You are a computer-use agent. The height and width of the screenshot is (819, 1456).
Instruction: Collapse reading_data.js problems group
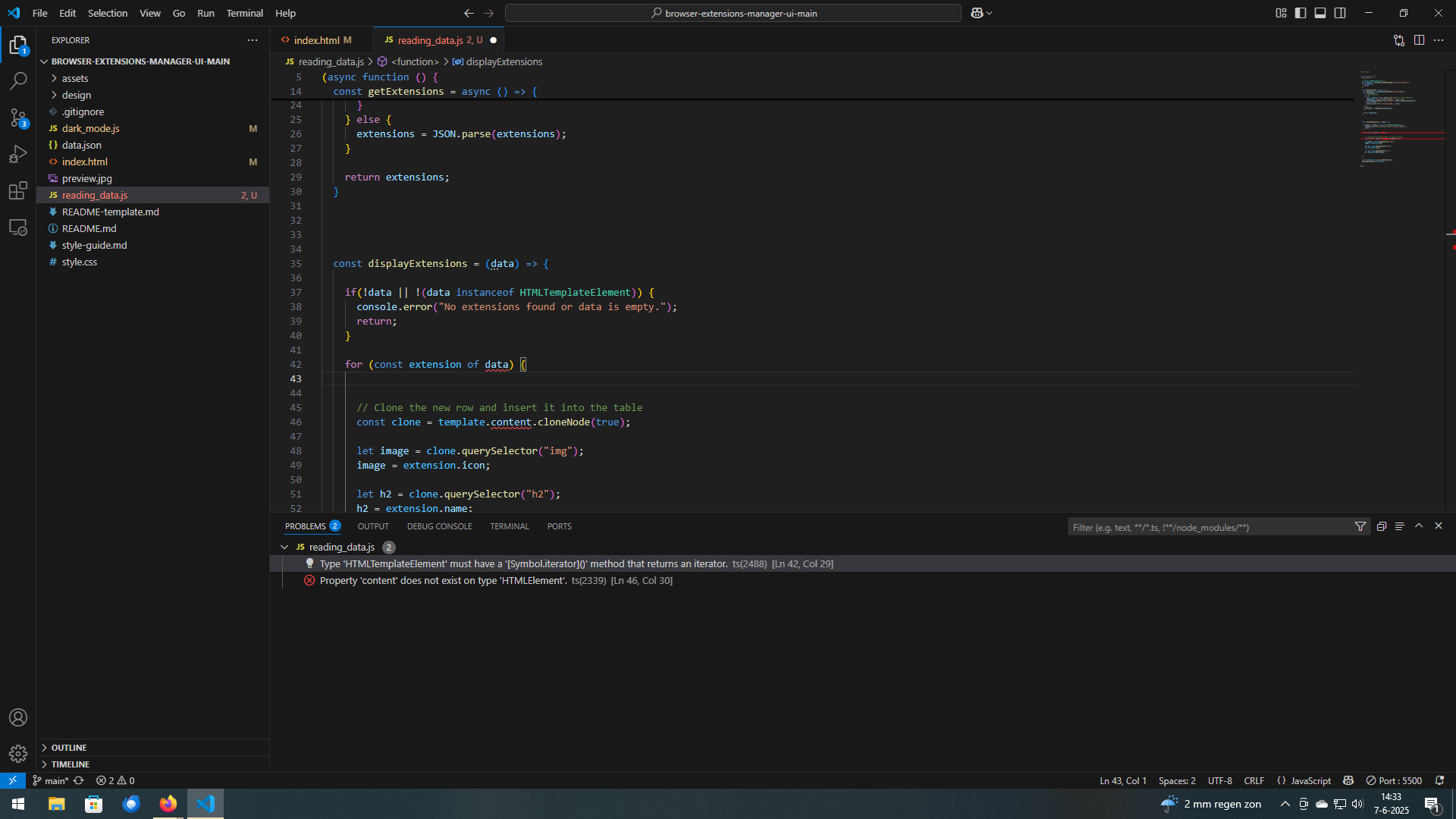point(284,547)
